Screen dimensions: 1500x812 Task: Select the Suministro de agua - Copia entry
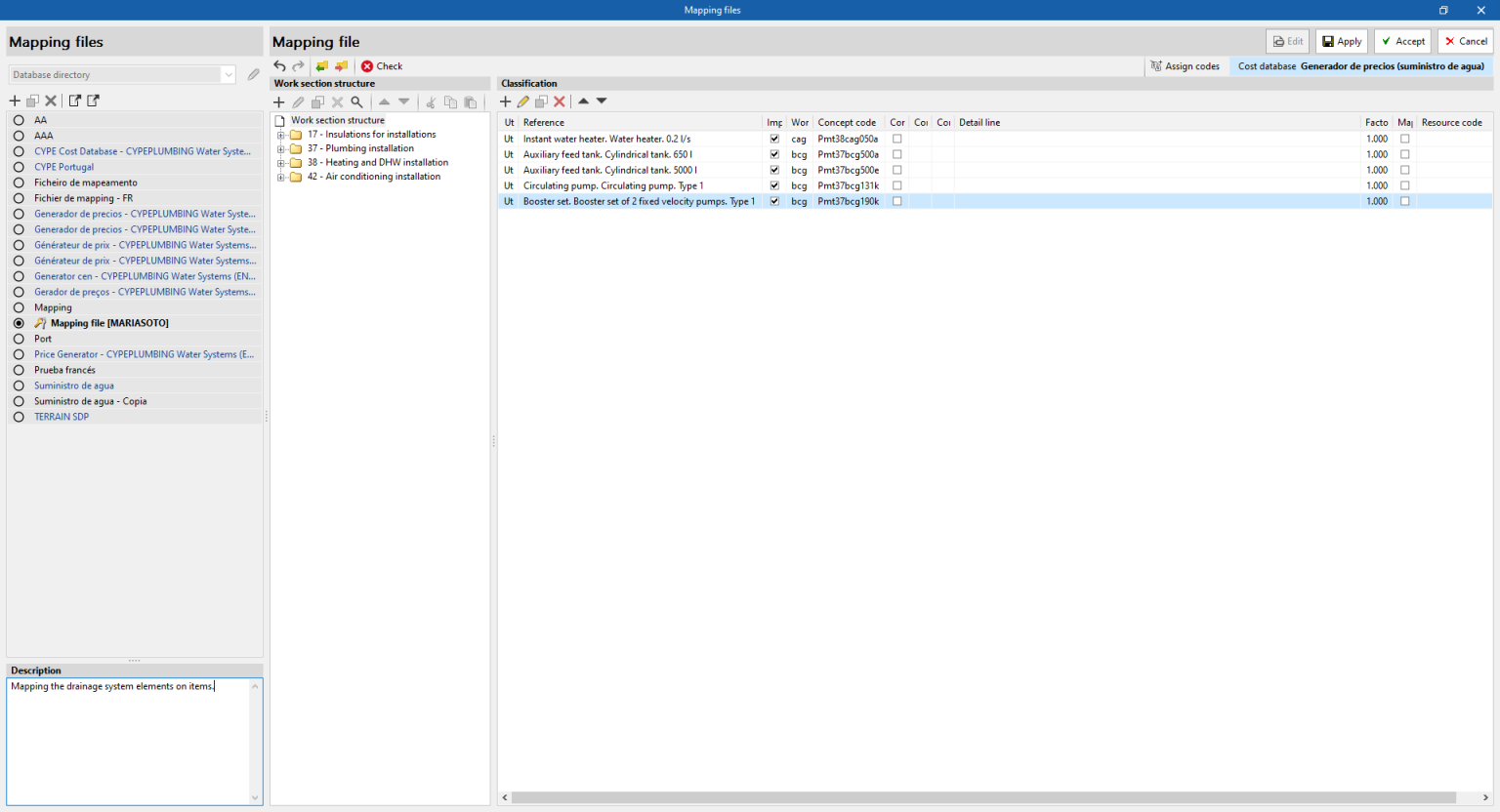[136, 401]
